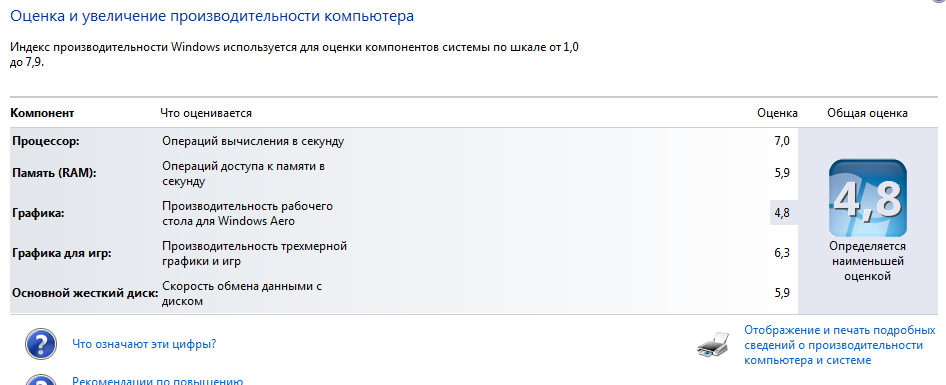
Task: Select the "Процессор:" component row label
Action: (x=46, y=141)
